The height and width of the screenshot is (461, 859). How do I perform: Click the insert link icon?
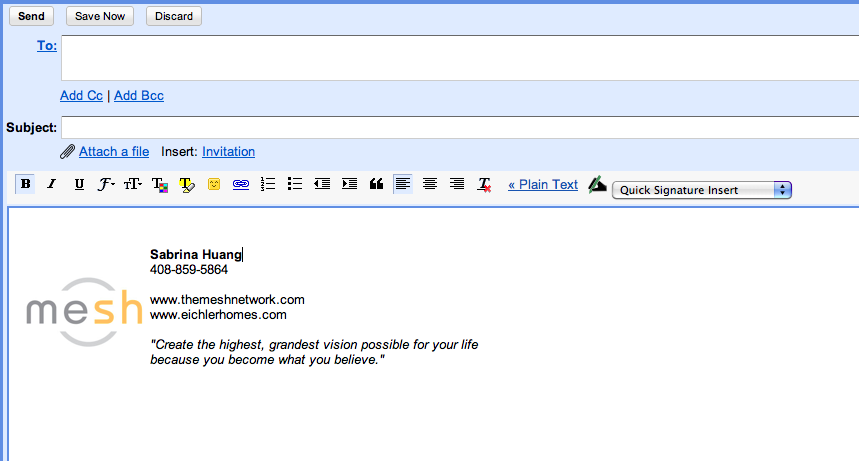point(241,184)
